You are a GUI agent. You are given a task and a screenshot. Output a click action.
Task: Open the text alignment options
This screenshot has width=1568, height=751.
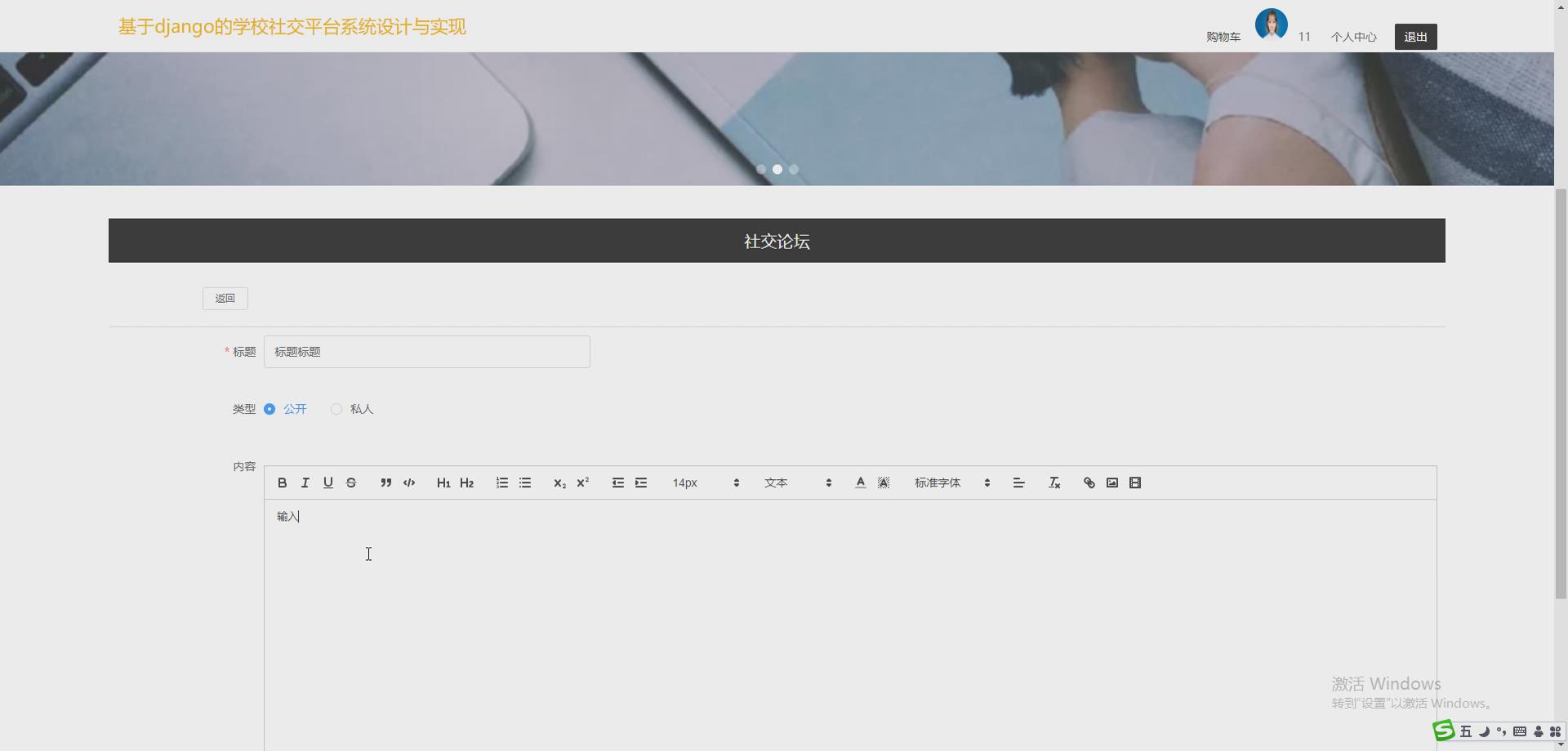1018,483
